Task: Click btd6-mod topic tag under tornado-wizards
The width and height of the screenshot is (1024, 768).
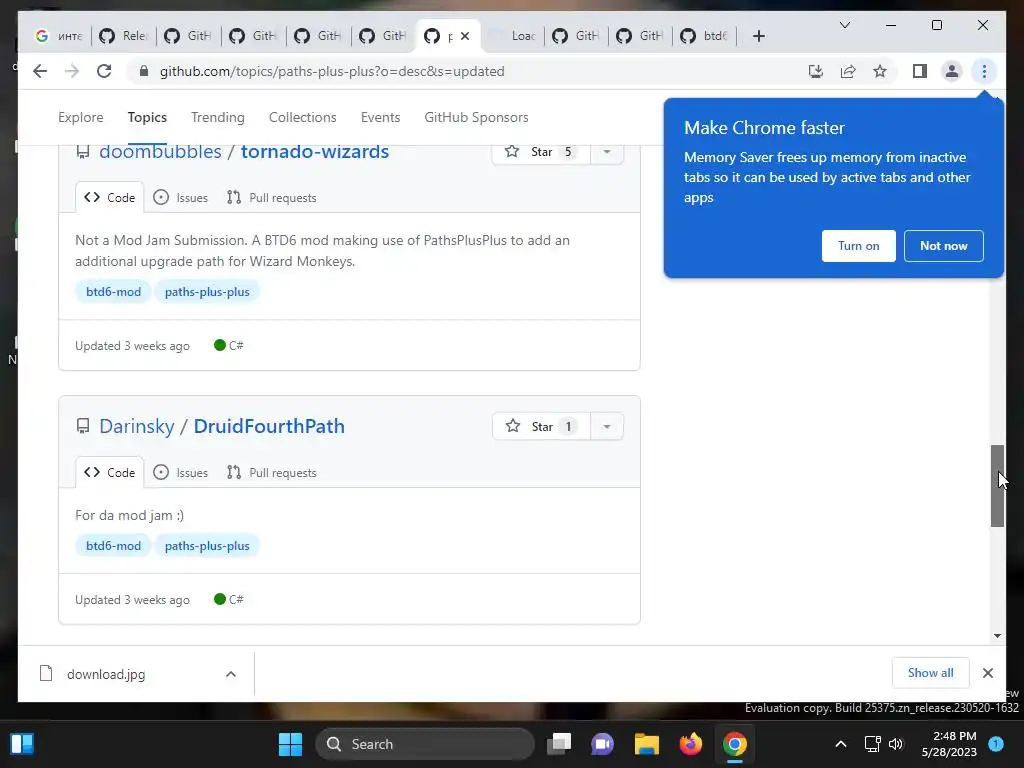Action: tap(114, 292)
